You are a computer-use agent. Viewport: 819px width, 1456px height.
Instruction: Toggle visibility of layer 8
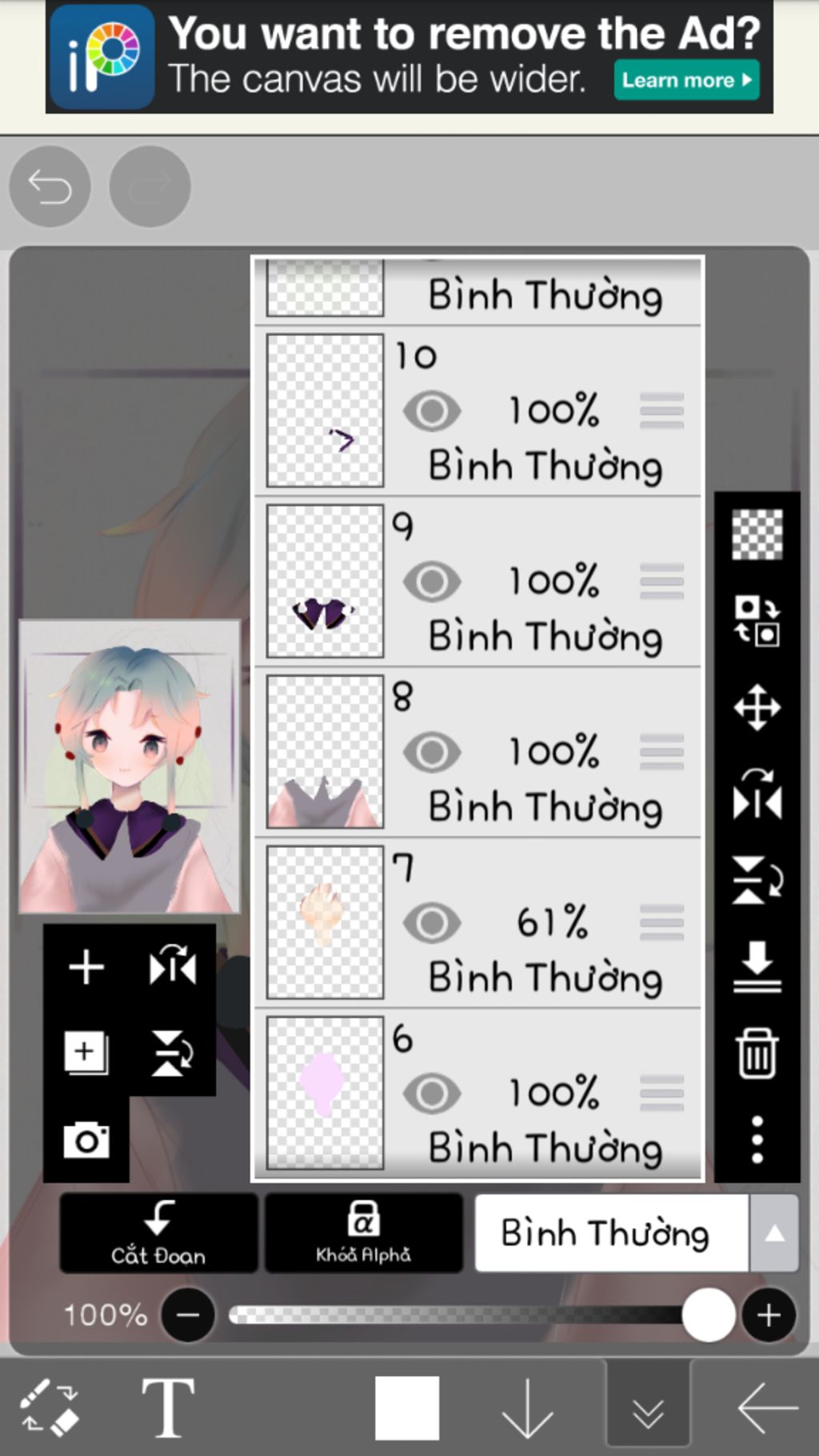point(432,752)
